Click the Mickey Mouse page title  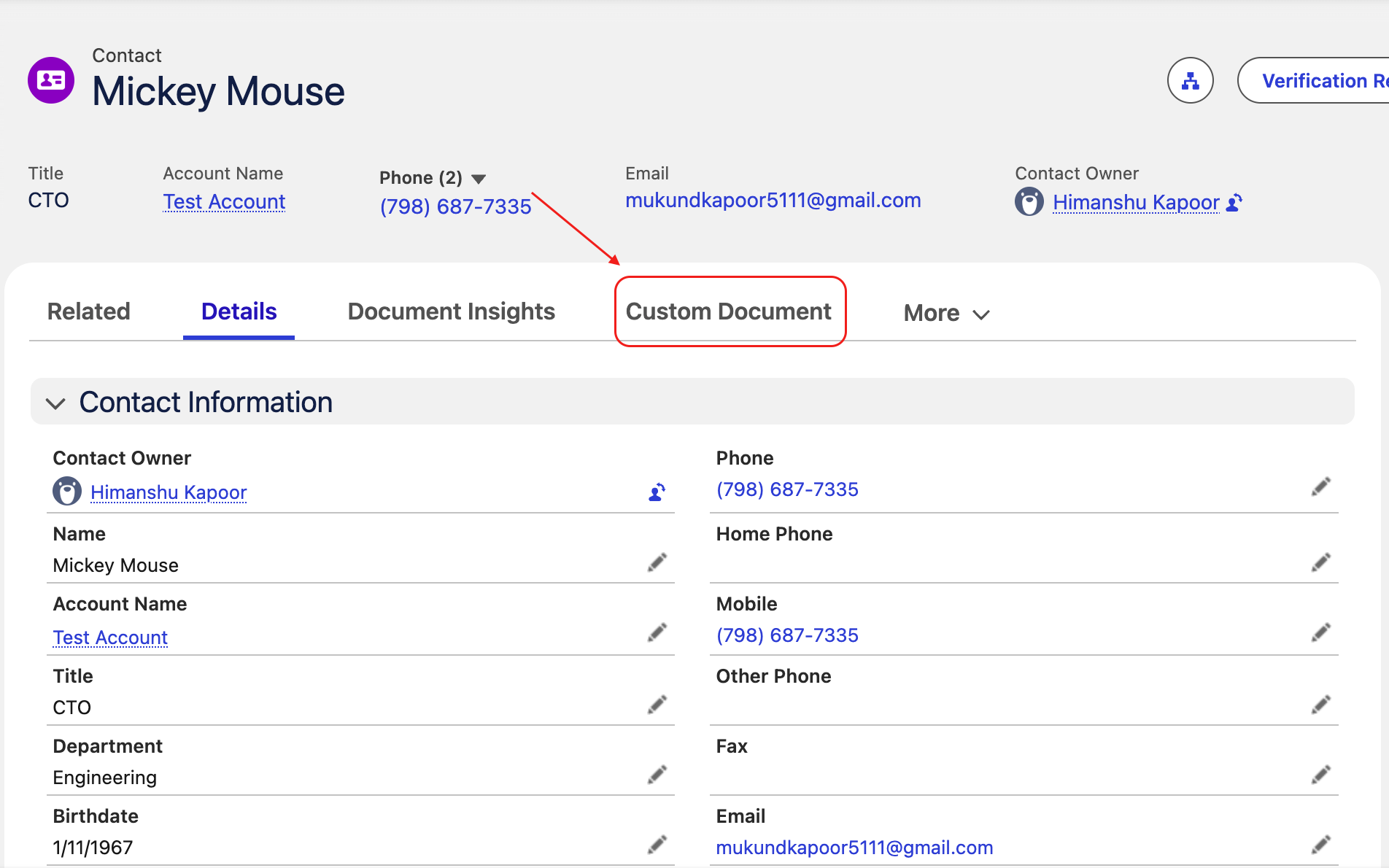218,92
